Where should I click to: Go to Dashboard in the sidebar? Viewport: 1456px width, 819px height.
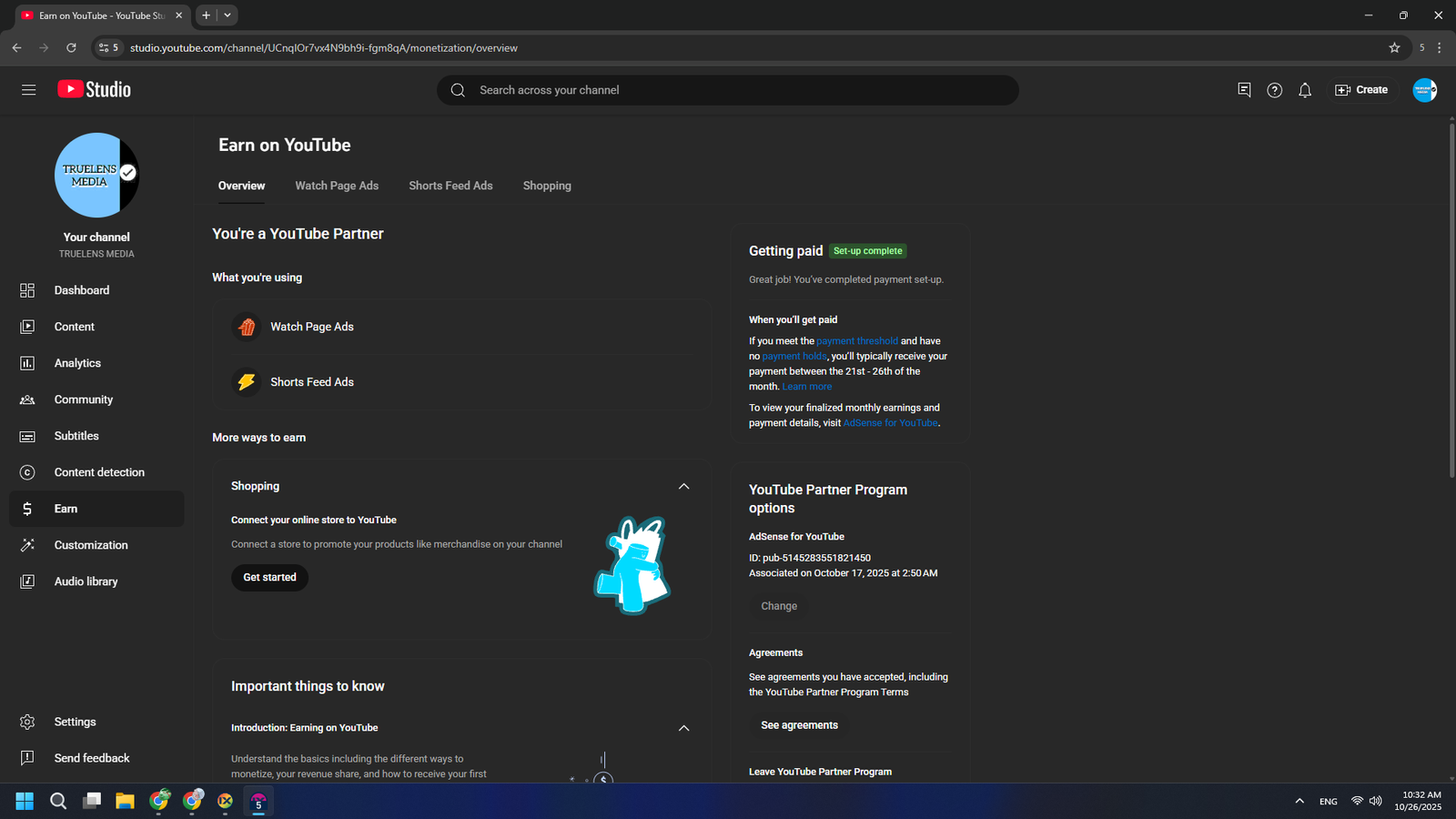pyautogui.click(x=96, y=290)
